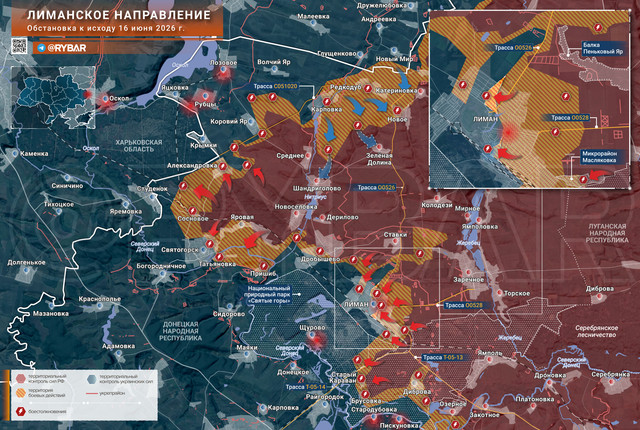640x430 pixels.
Task: Click the Колодези label
Action: (x=437, y=205)
